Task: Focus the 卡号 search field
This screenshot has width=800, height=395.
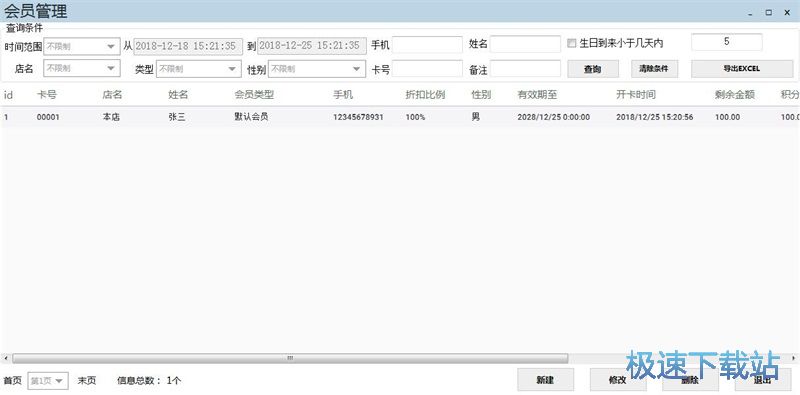Action: [427, 68]
